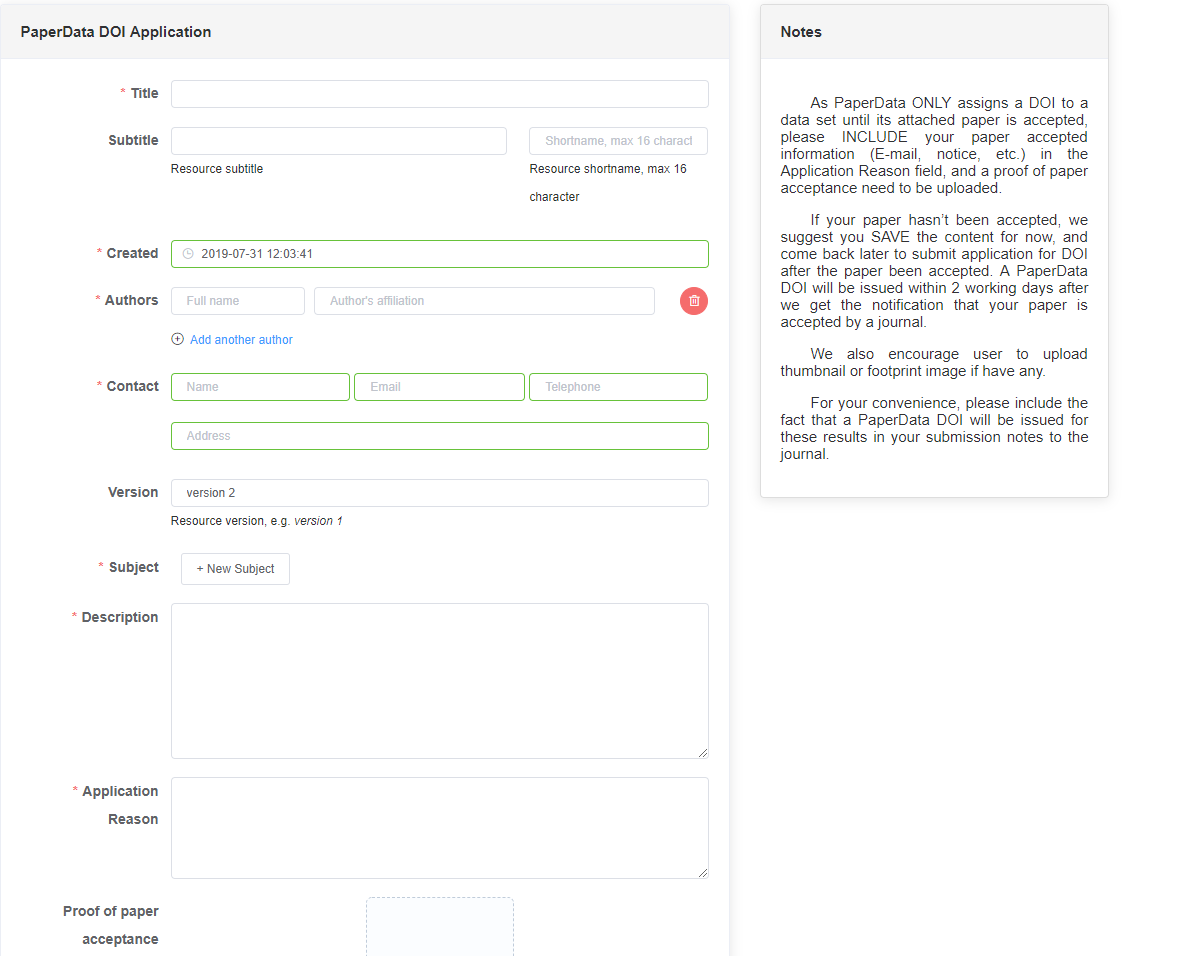This screenshot has height=956, width=1184.
Task: Click the red delete author trash icon
Action: pyautogui.click(x=694, y=301)
